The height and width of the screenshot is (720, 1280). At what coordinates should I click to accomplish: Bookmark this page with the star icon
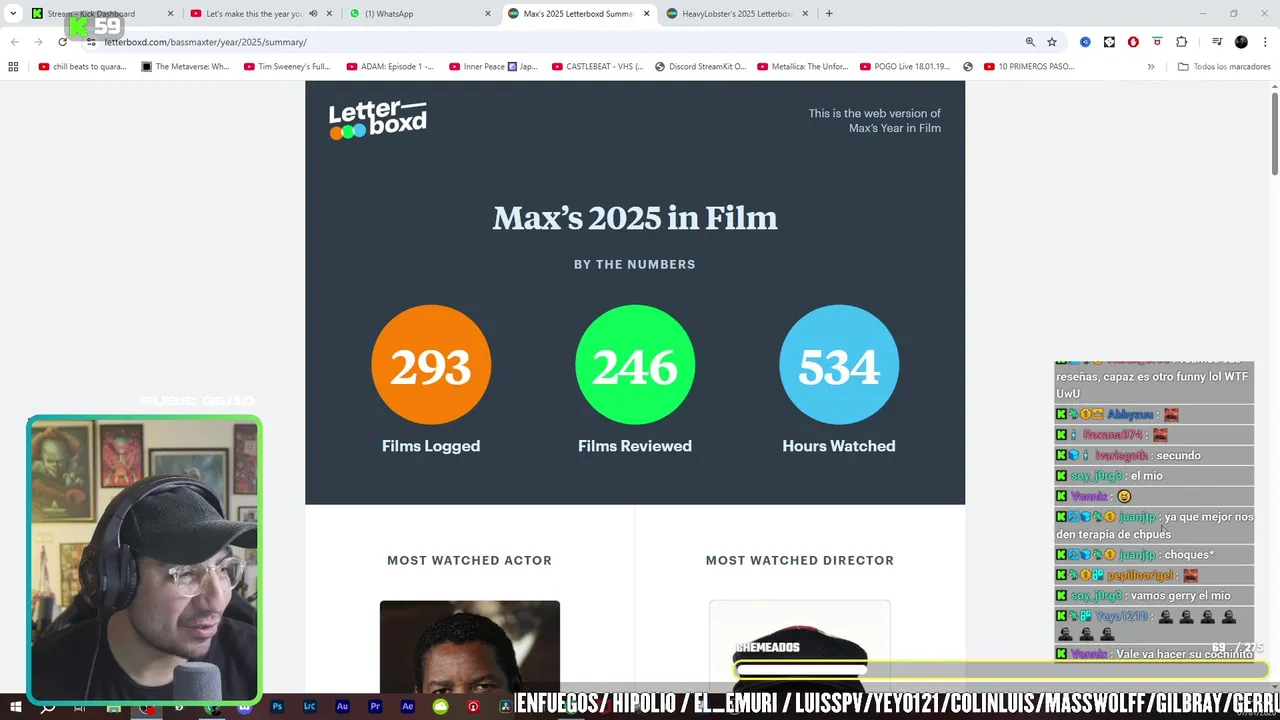pos(1052,42)
